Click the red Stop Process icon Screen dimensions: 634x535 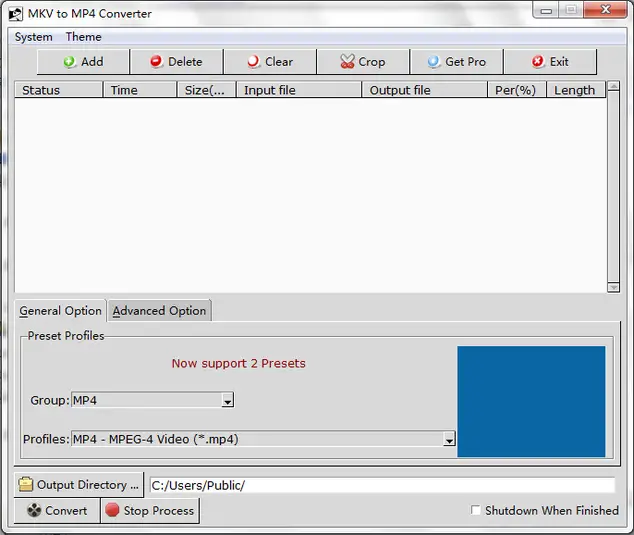pyautogui.click(x=112, y=510)
